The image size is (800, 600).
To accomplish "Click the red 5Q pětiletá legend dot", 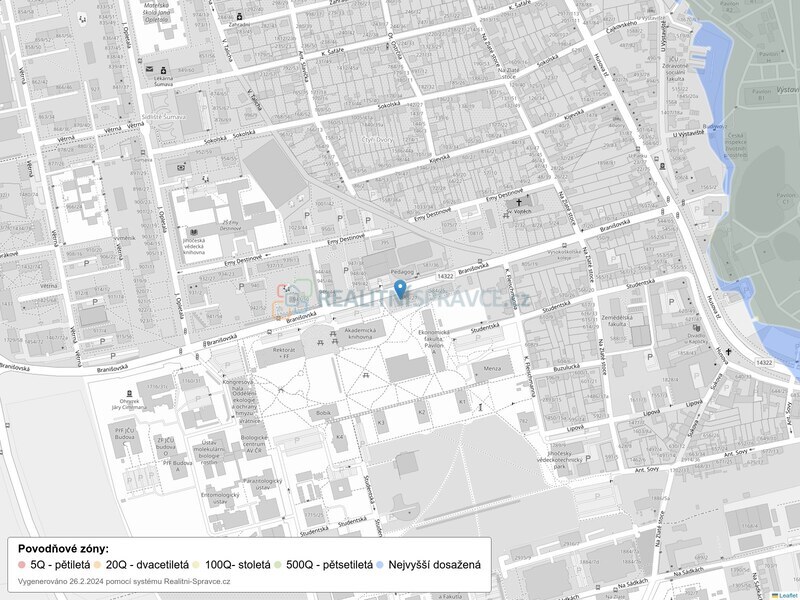I will click(x=22, y=564).
